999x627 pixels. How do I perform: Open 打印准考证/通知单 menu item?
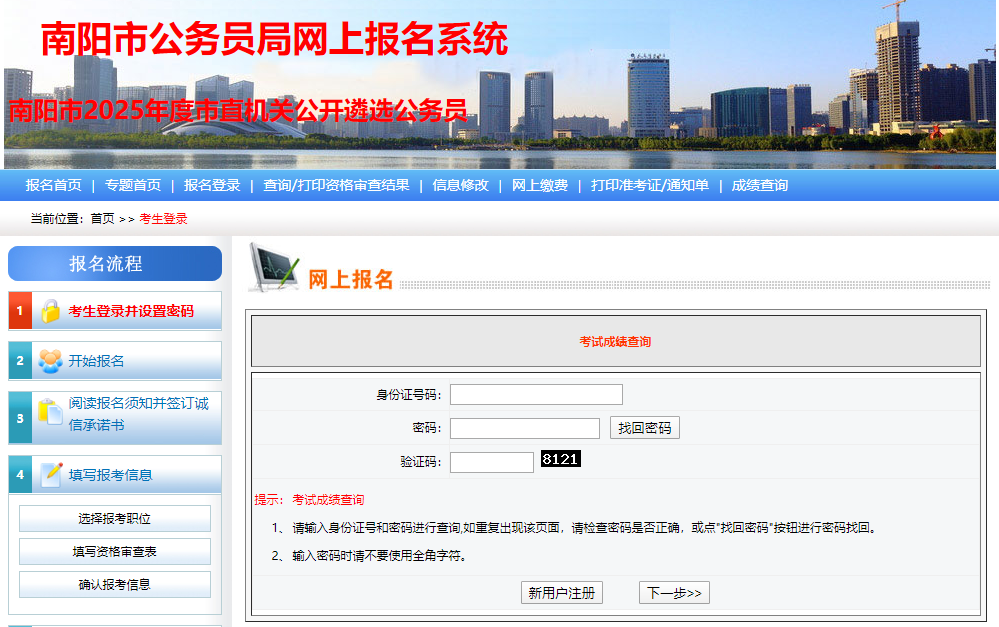pos(650,185)
